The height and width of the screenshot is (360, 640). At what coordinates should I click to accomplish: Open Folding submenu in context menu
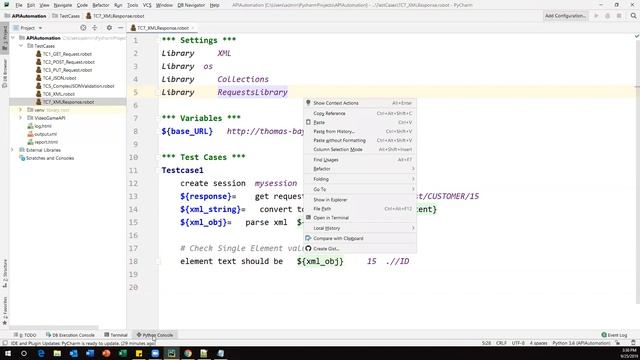[360, 179]
